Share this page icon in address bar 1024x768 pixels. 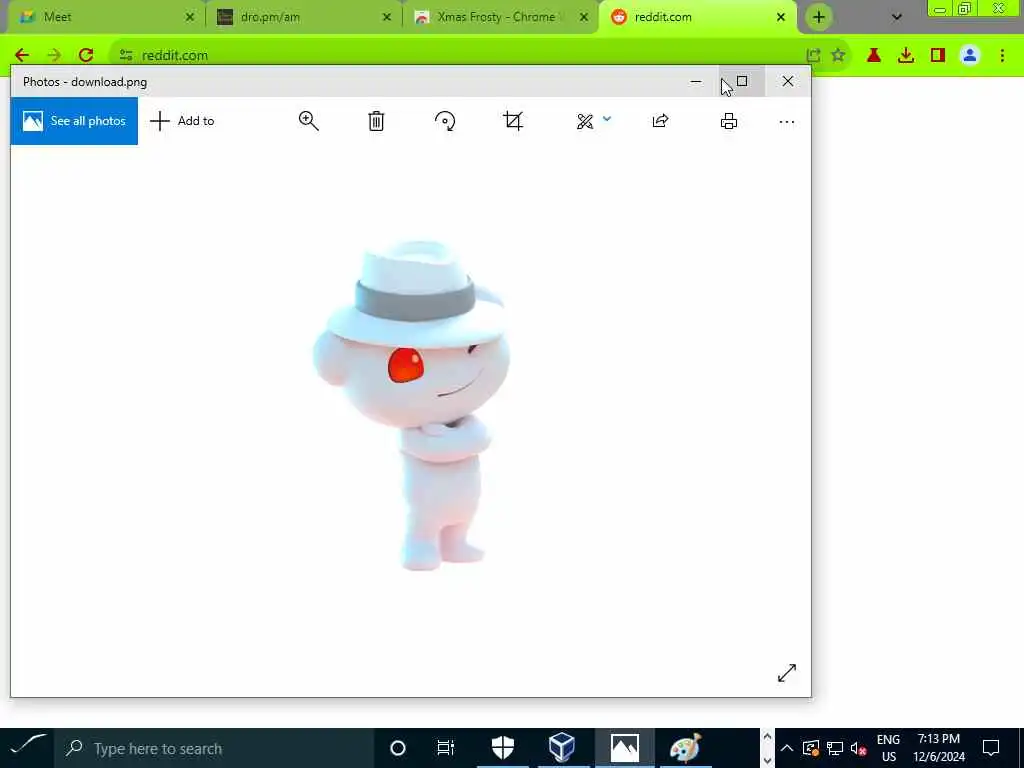[x=813, y=56]
